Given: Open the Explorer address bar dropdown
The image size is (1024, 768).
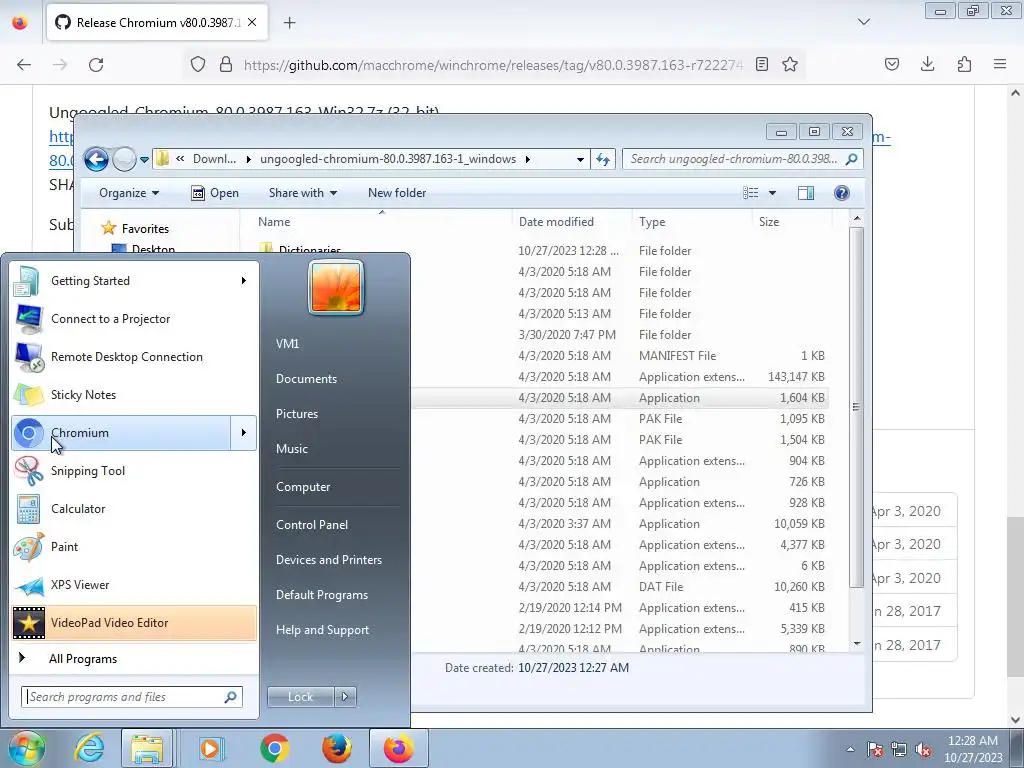Looking at the screenshot, I should click(x=580, y=159).
